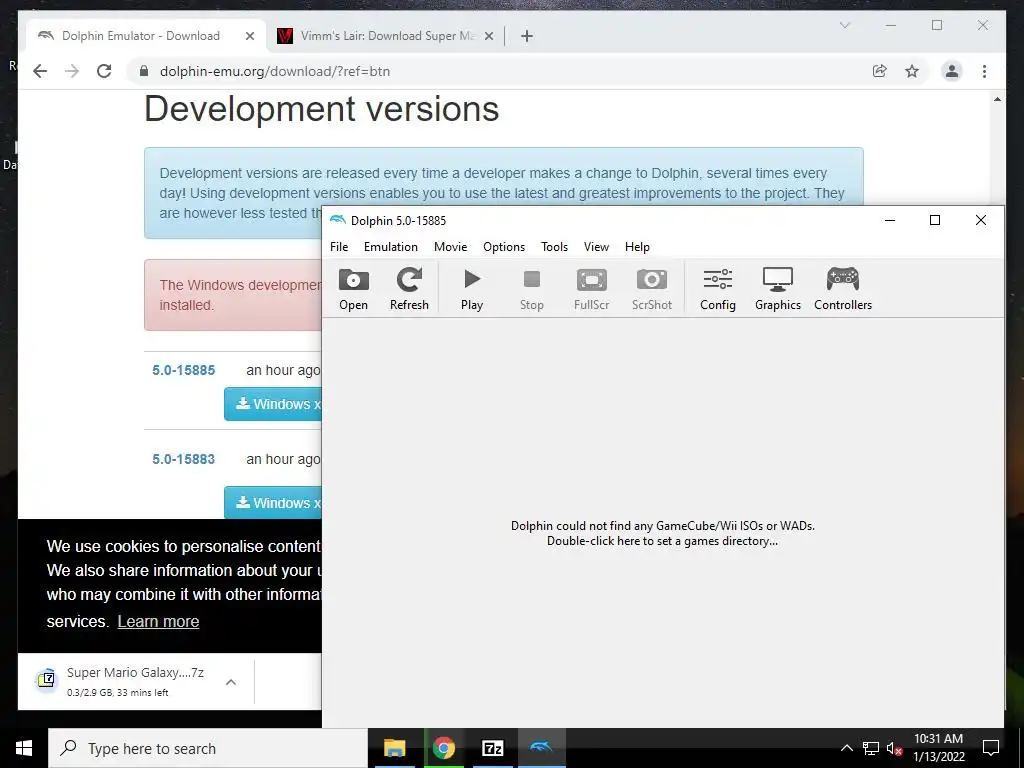Open the Movie menu in Dolphin

pyautogui.click(x=451, y=247)
